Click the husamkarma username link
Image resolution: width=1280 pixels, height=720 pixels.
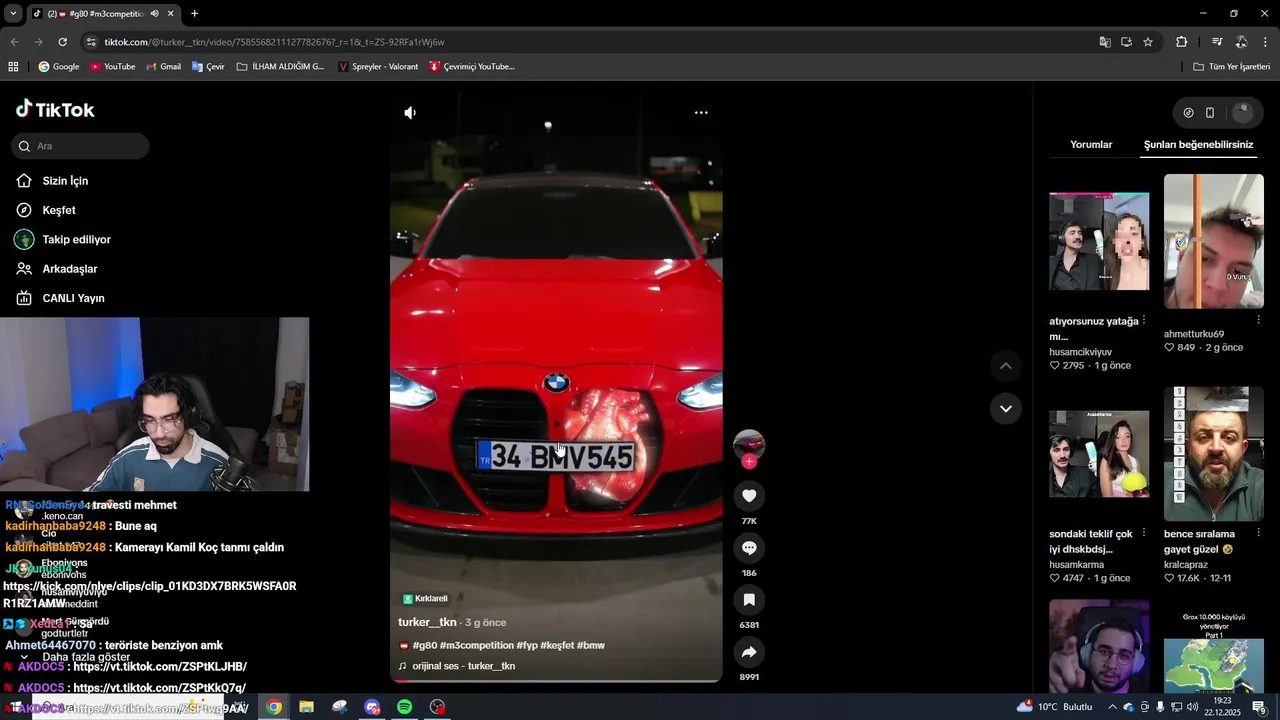(x=1076, y=565)
